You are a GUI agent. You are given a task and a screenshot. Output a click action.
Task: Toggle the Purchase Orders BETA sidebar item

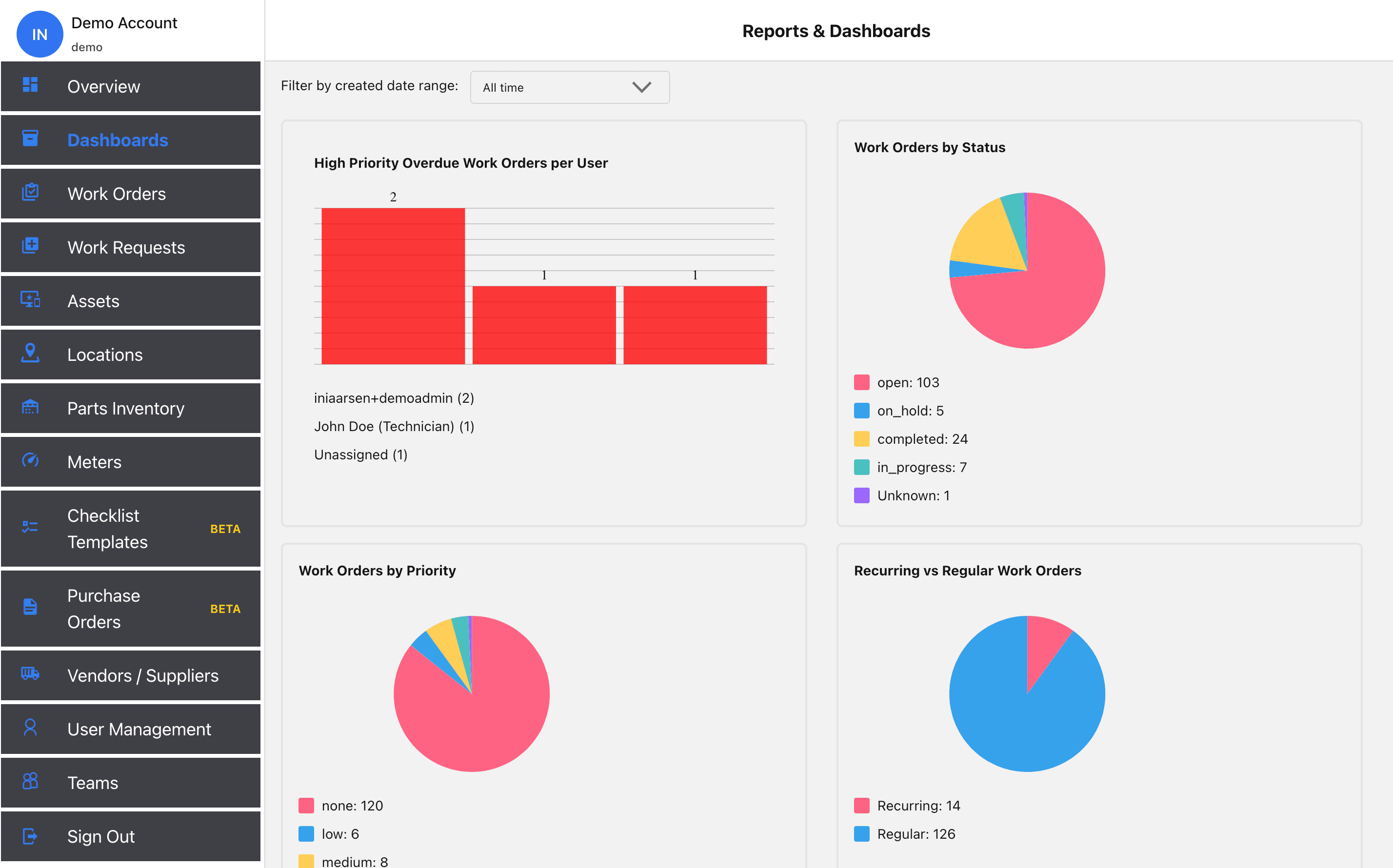[130, 608]
